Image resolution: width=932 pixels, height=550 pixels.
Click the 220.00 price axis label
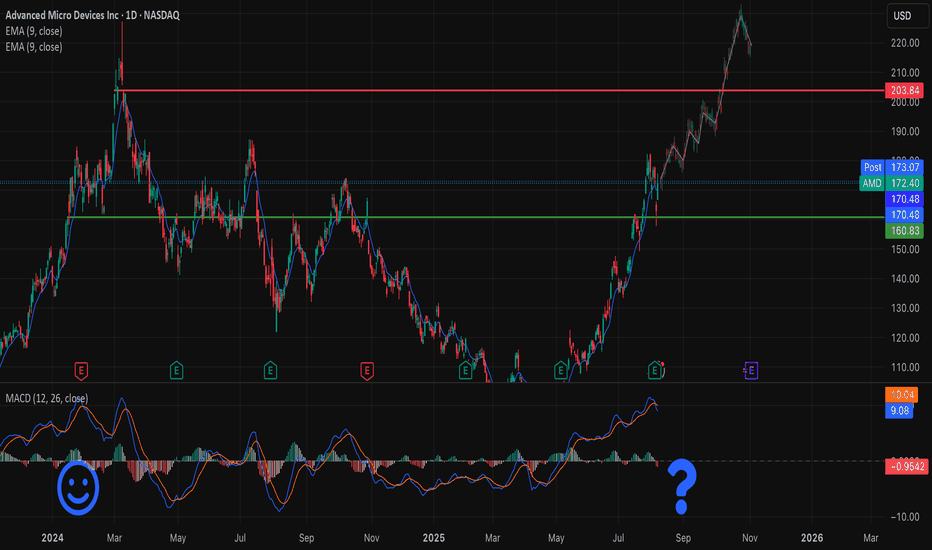[905, 43]
